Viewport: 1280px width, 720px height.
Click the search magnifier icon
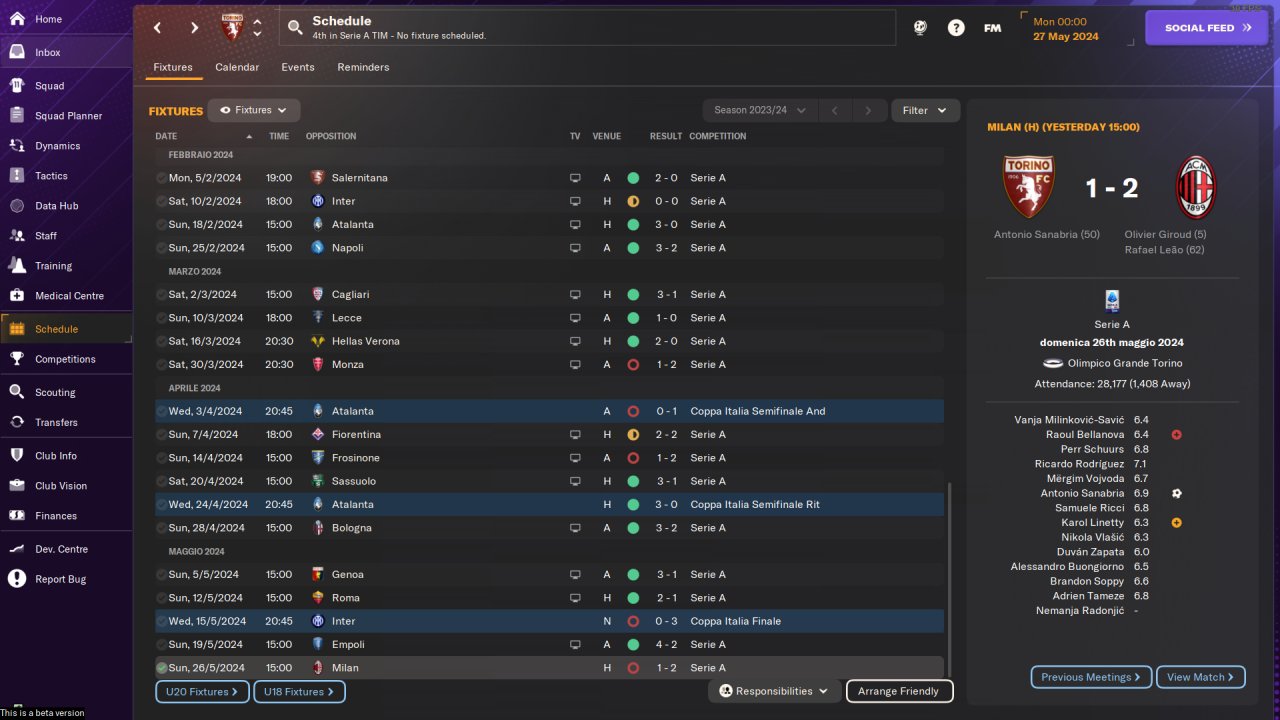coord(295,28)
